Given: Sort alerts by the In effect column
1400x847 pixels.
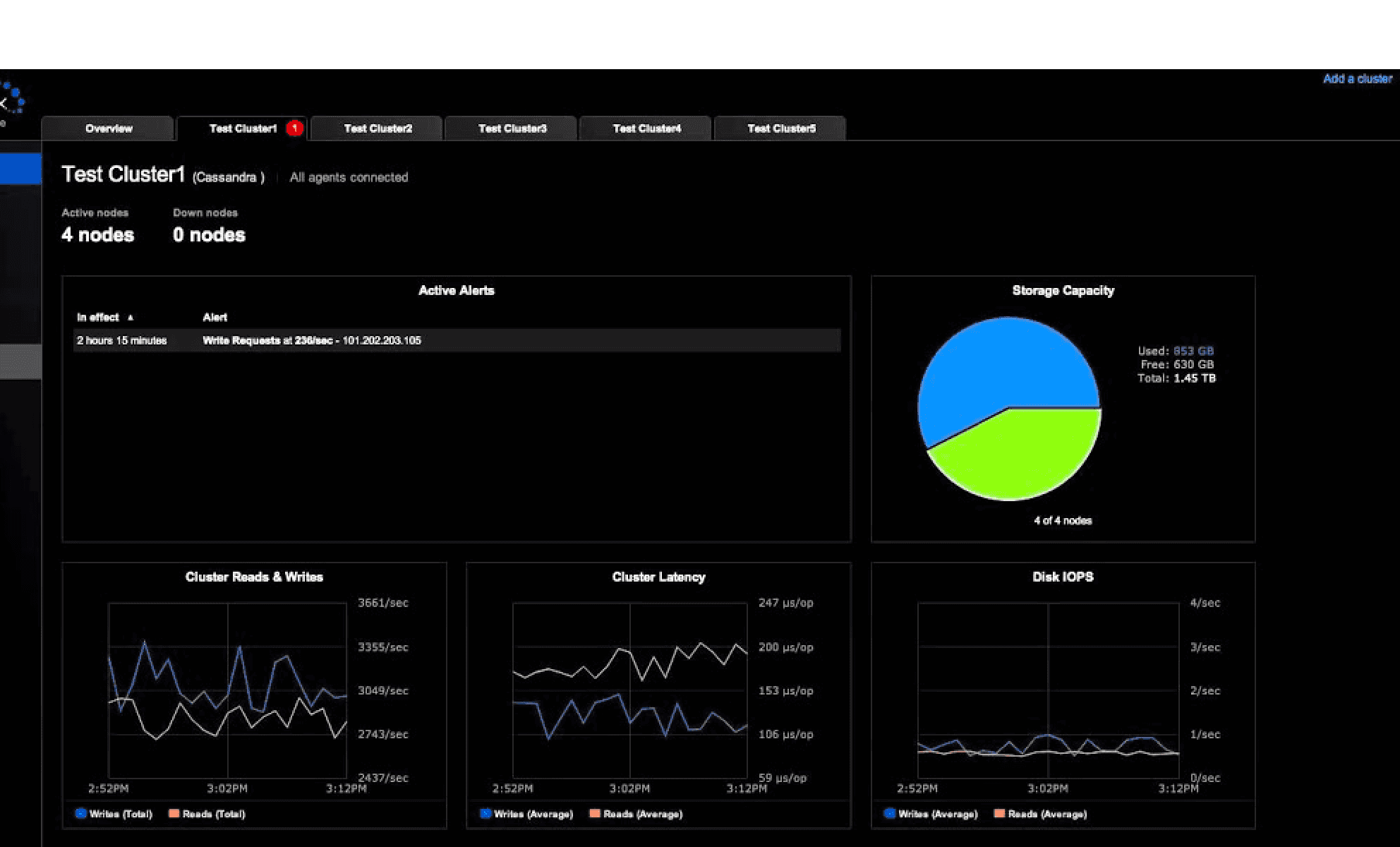Looking at the screenshot, I should pyautogui.click(x=98, y=318).
